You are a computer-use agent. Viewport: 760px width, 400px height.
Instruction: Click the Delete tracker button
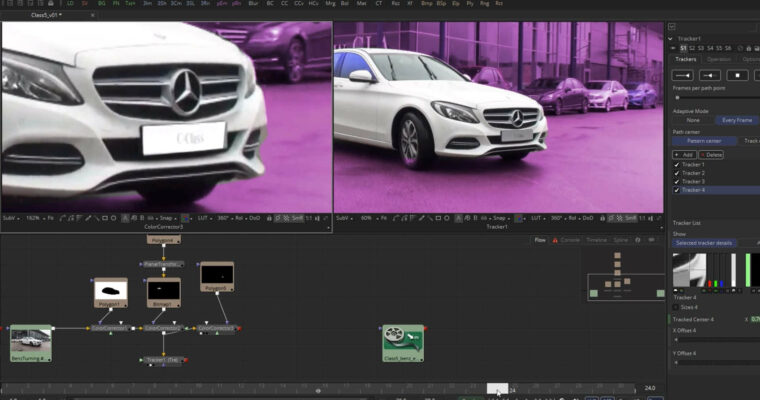[x=713, y=155]
